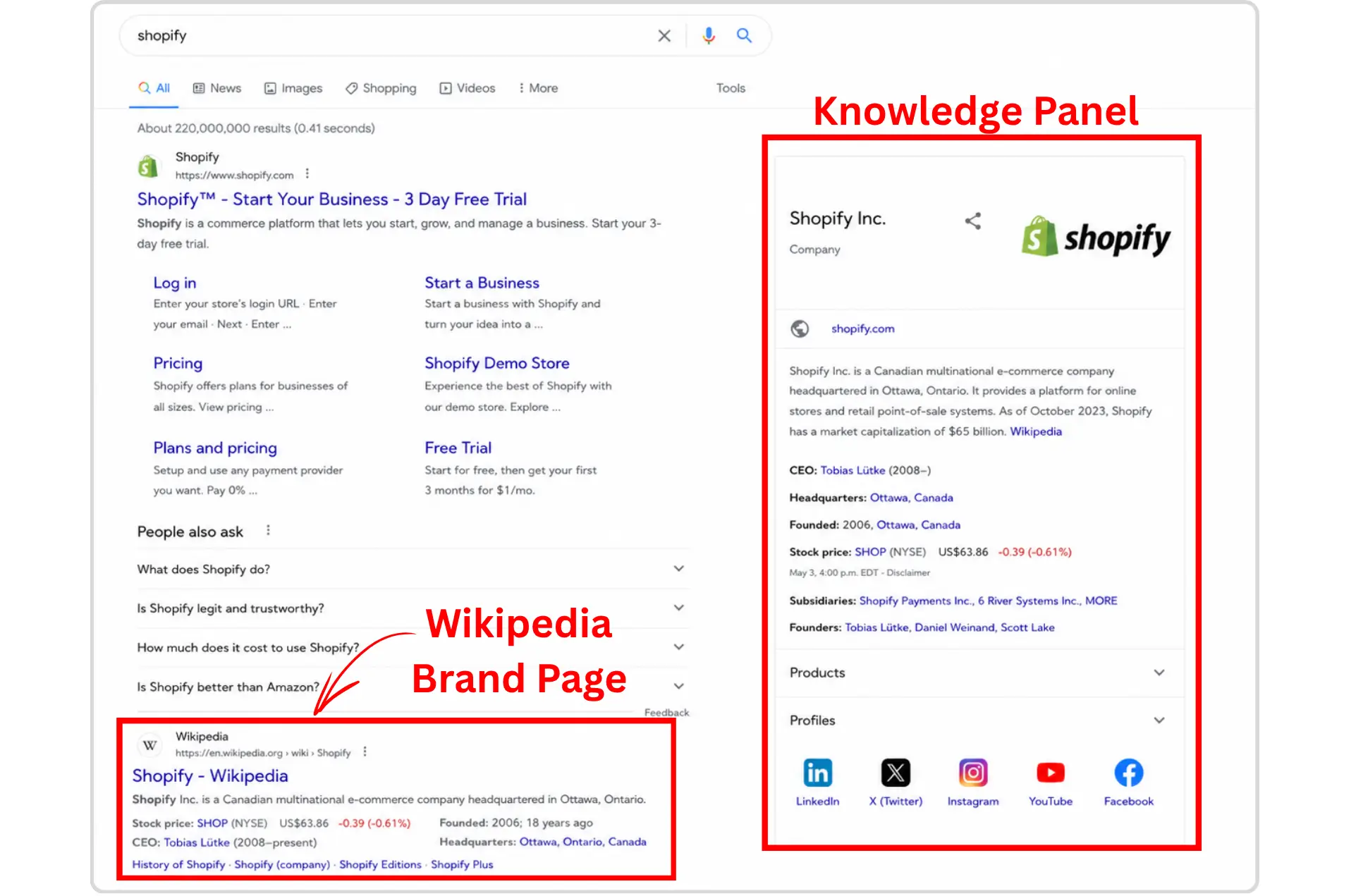Image resolution: width=1356 pixels, height=896 pixels.
Task: Open the Free Trial sitelink
Action: 458,448
